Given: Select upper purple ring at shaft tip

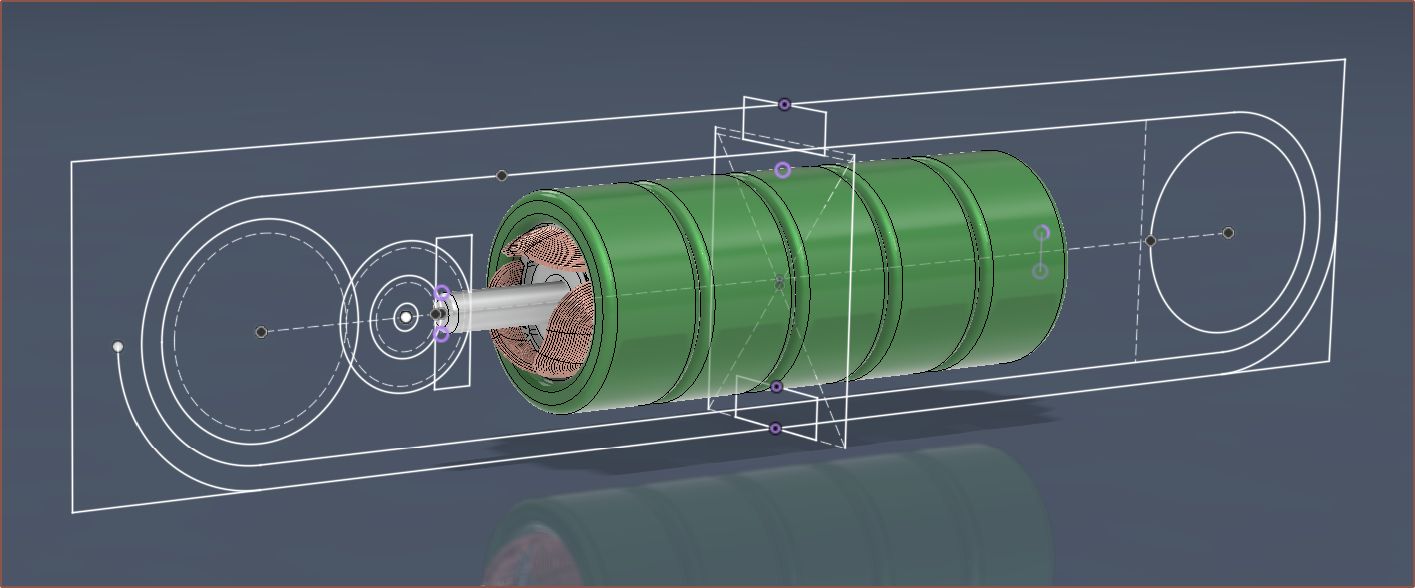Looking at the screenshot, I should point(442,293).
